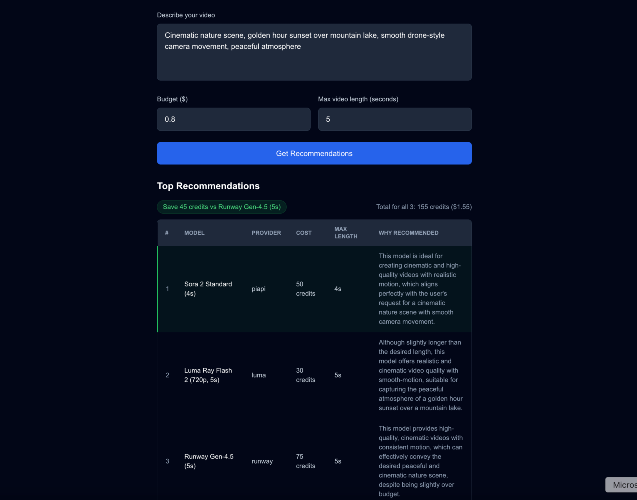Screen dimensions: 637x500
Task: Click the Top Recommendations heading
Action: coord(208,186)
